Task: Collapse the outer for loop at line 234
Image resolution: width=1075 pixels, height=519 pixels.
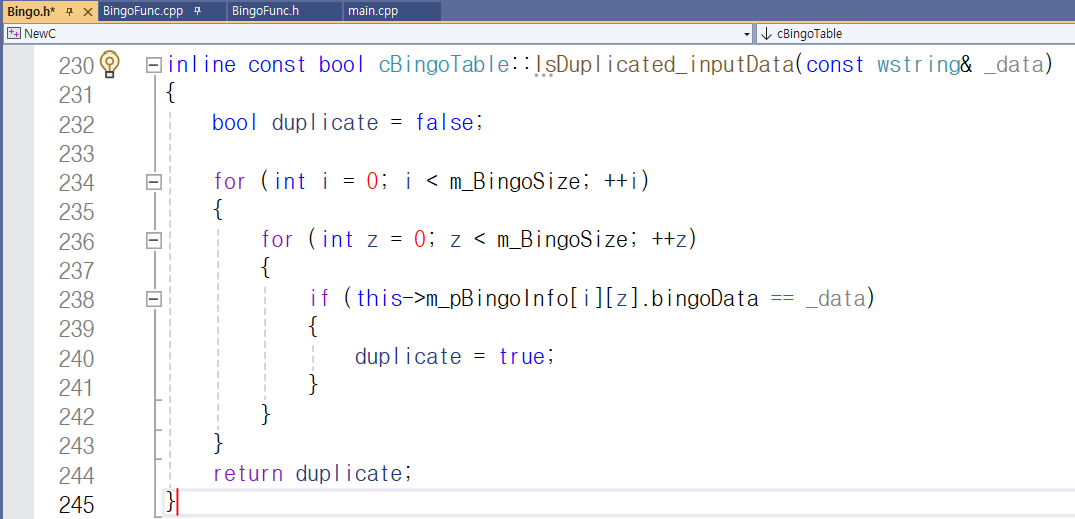Action: (x=154, y=182)
